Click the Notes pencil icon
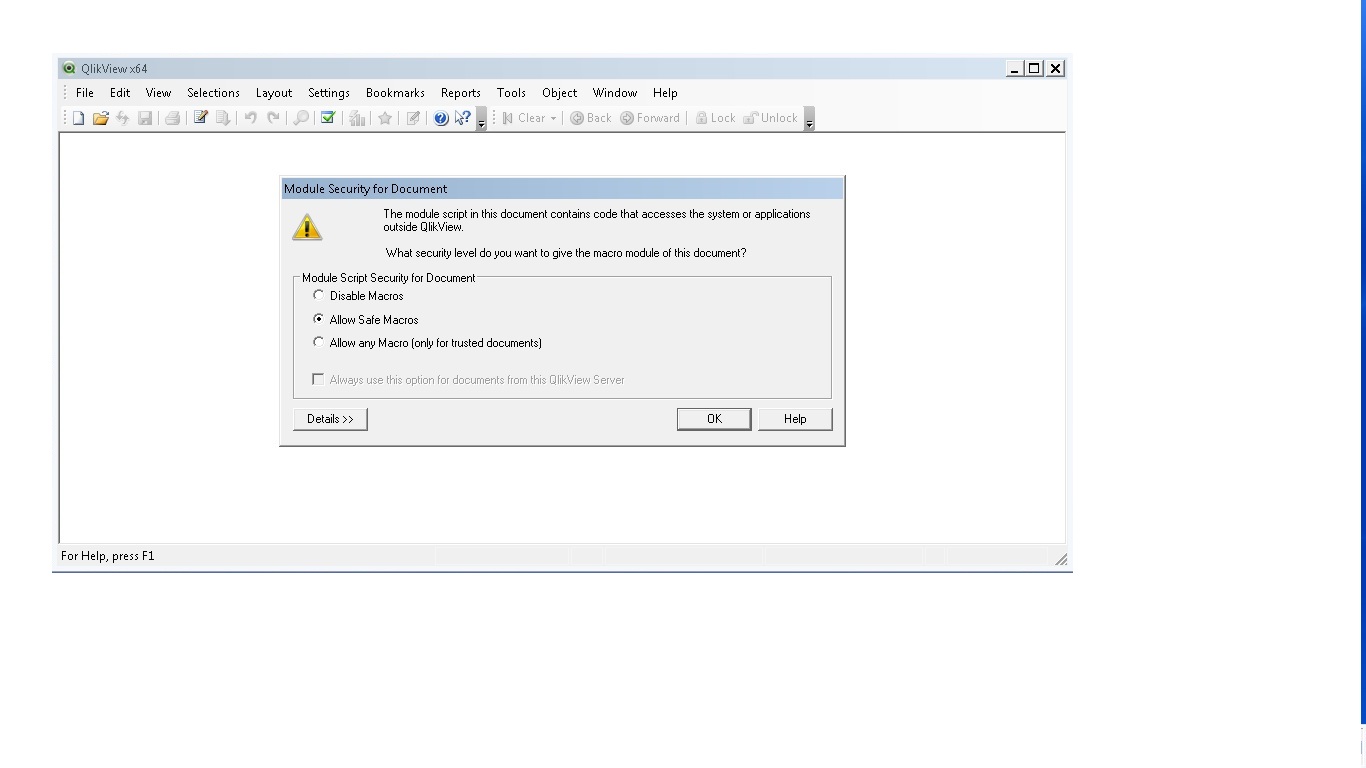The height and width of the screenshot is (768, 1366). pos(412,118)
